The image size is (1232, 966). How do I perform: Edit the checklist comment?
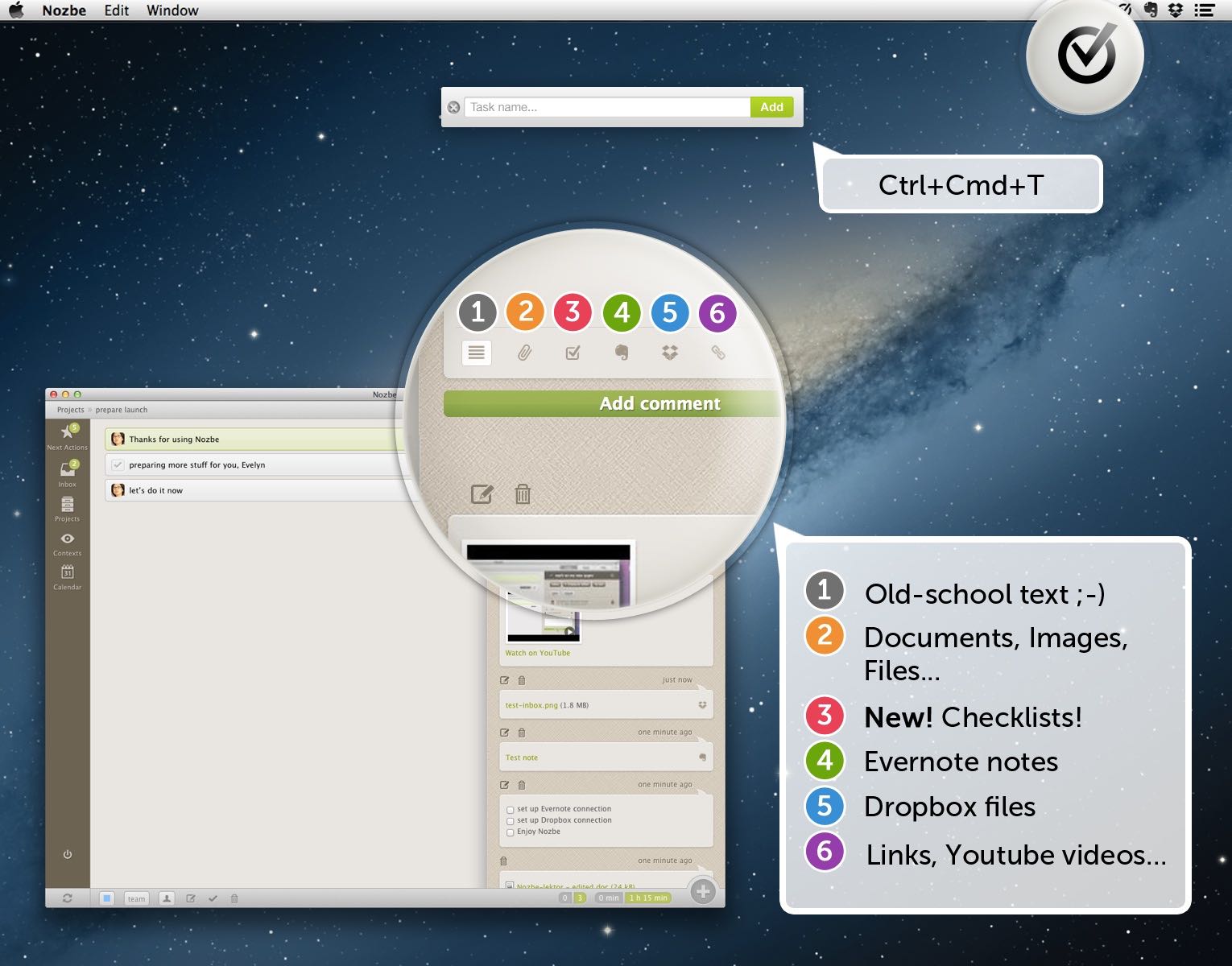[x=505, y=785]
